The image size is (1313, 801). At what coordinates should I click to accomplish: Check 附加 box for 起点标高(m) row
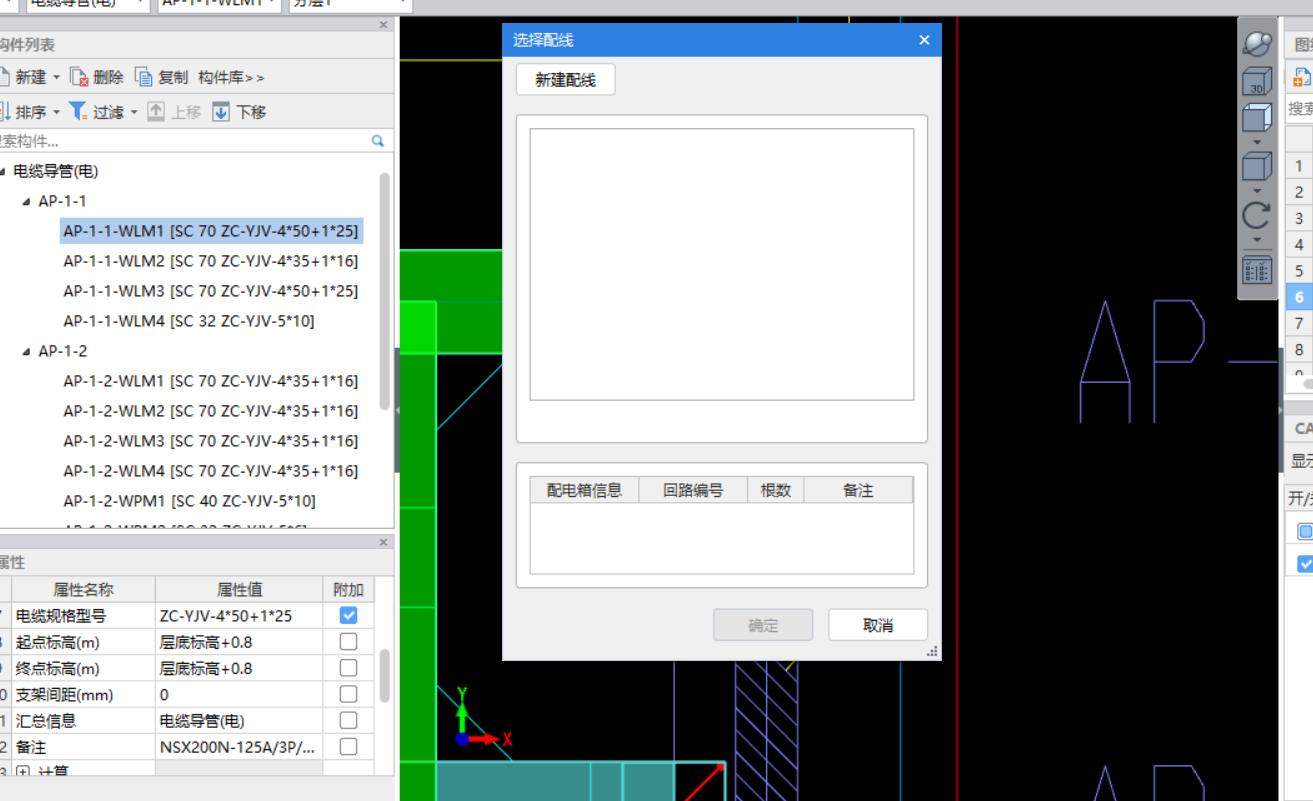click(348, 641)
